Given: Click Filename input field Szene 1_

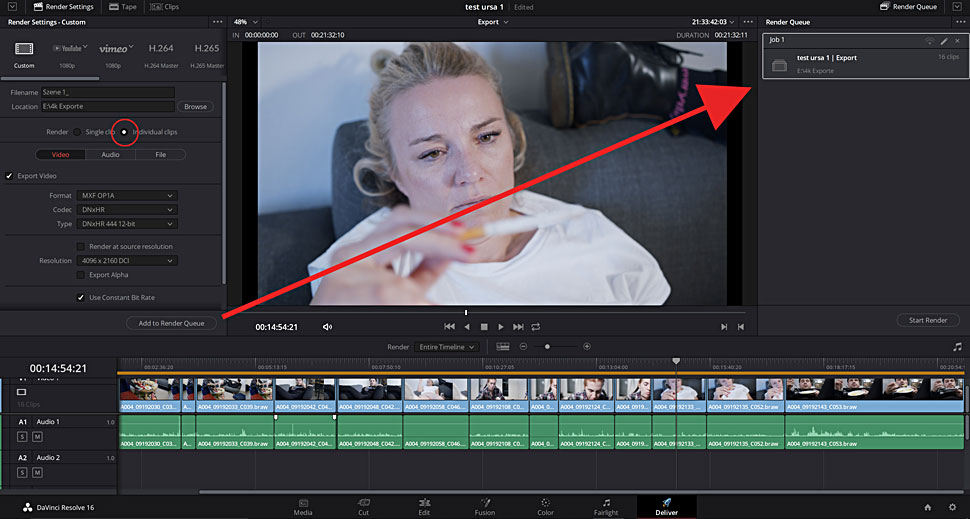Looking at the screenshot, I should click(108, 92).
